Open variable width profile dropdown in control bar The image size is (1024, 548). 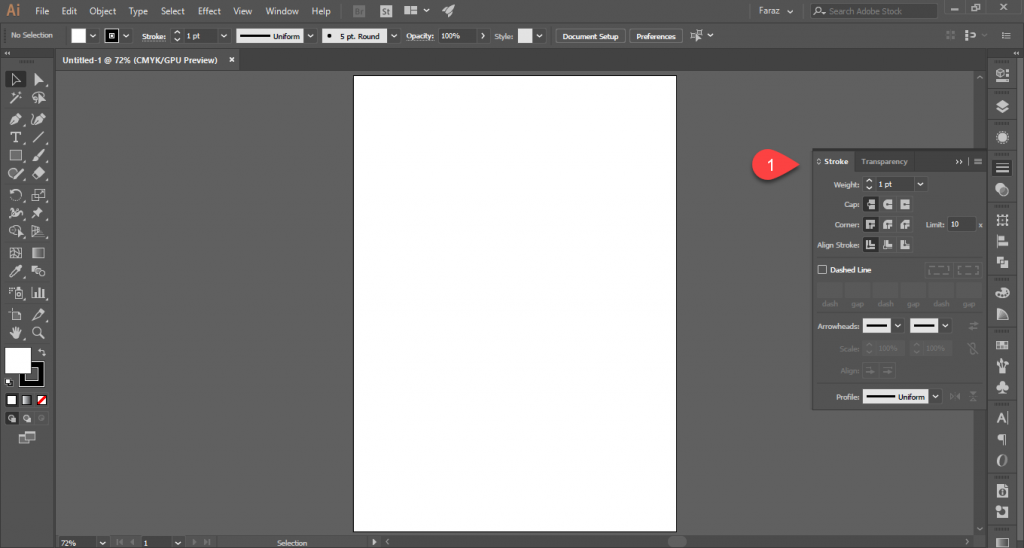coord(311,36)
